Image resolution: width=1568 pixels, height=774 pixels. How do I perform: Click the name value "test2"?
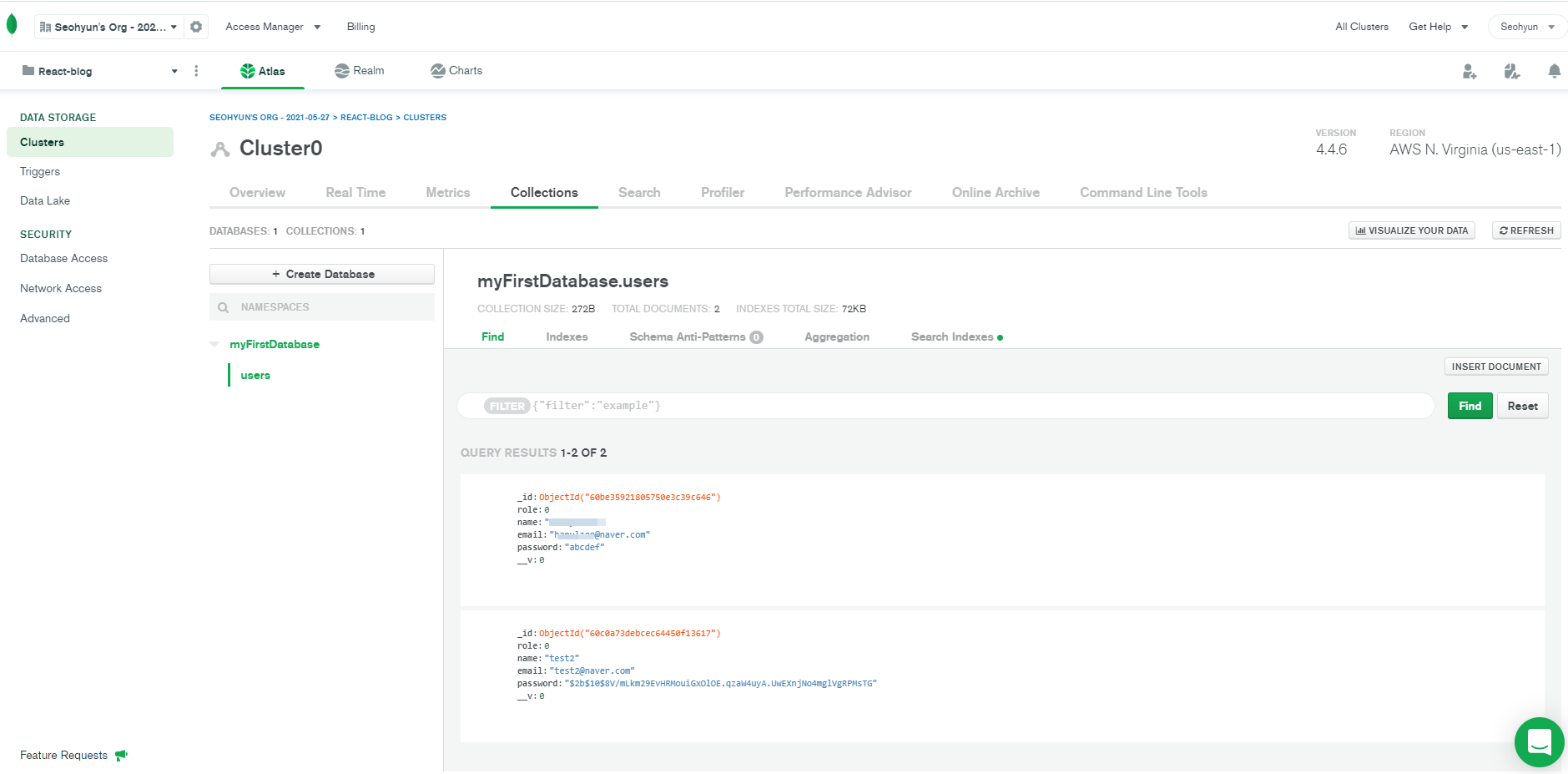click(562, 659)
